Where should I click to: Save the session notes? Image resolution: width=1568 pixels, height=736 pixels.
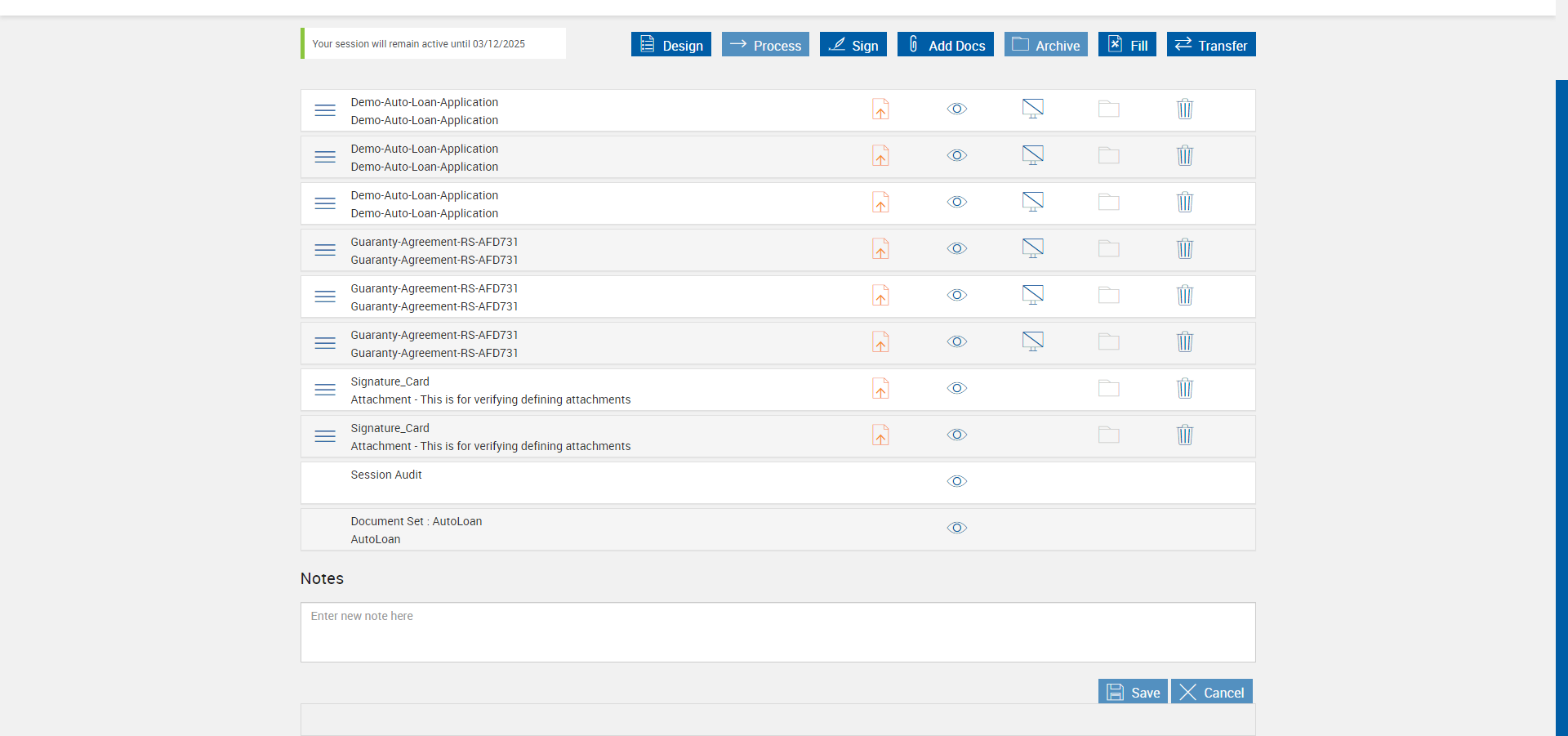[1133, 692]
